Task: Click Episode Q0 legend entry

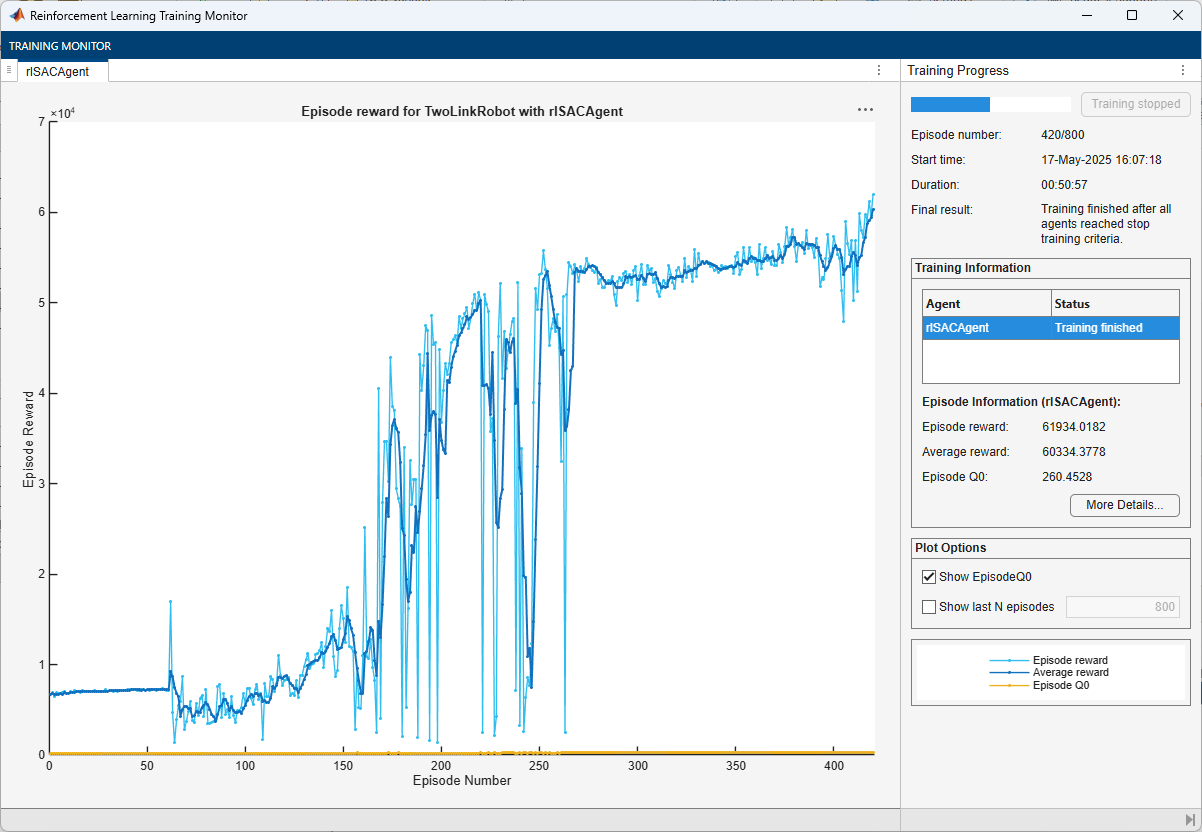Action: 1060,685
